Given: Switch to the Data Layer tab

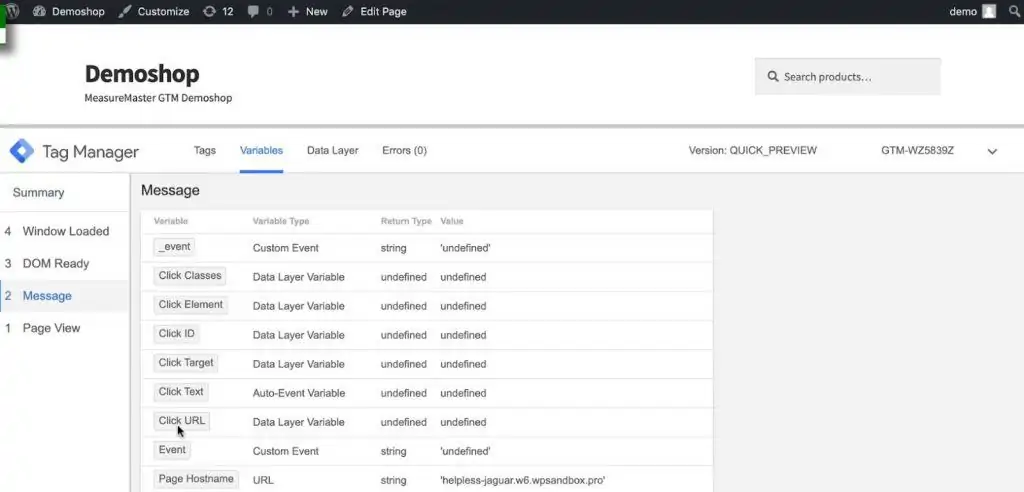Looking at the screenshot, I should (332, 150).
